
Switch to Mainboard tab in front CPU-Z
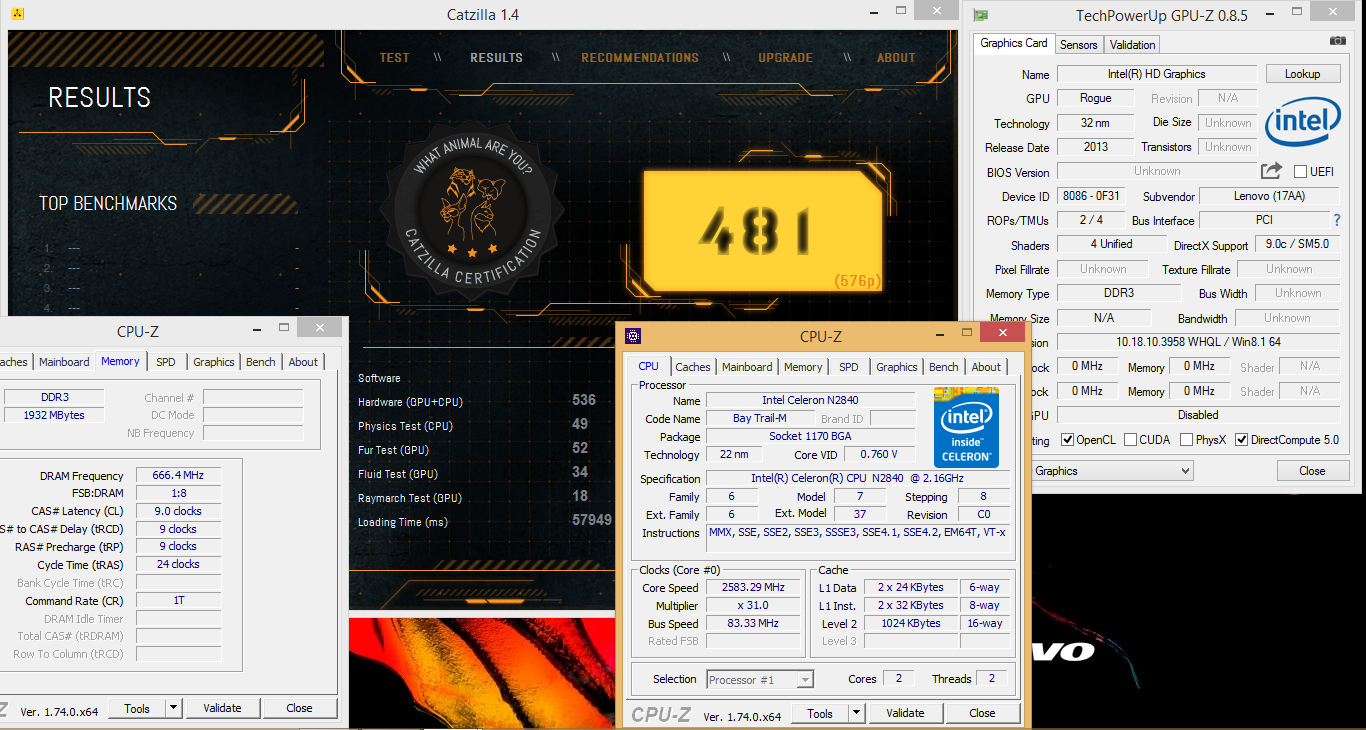point(747,367)
